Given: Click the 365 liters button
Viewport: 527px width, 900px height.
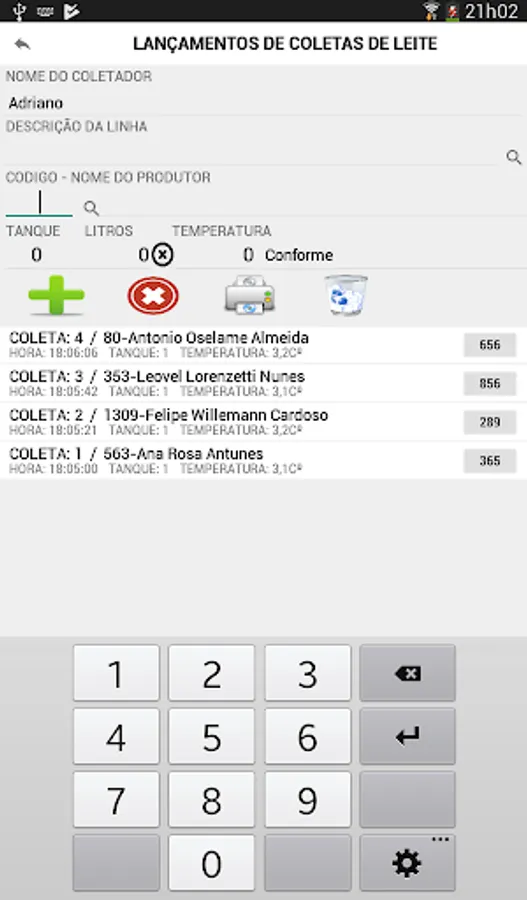Looking at the screenshot, I should coord(490,461).
